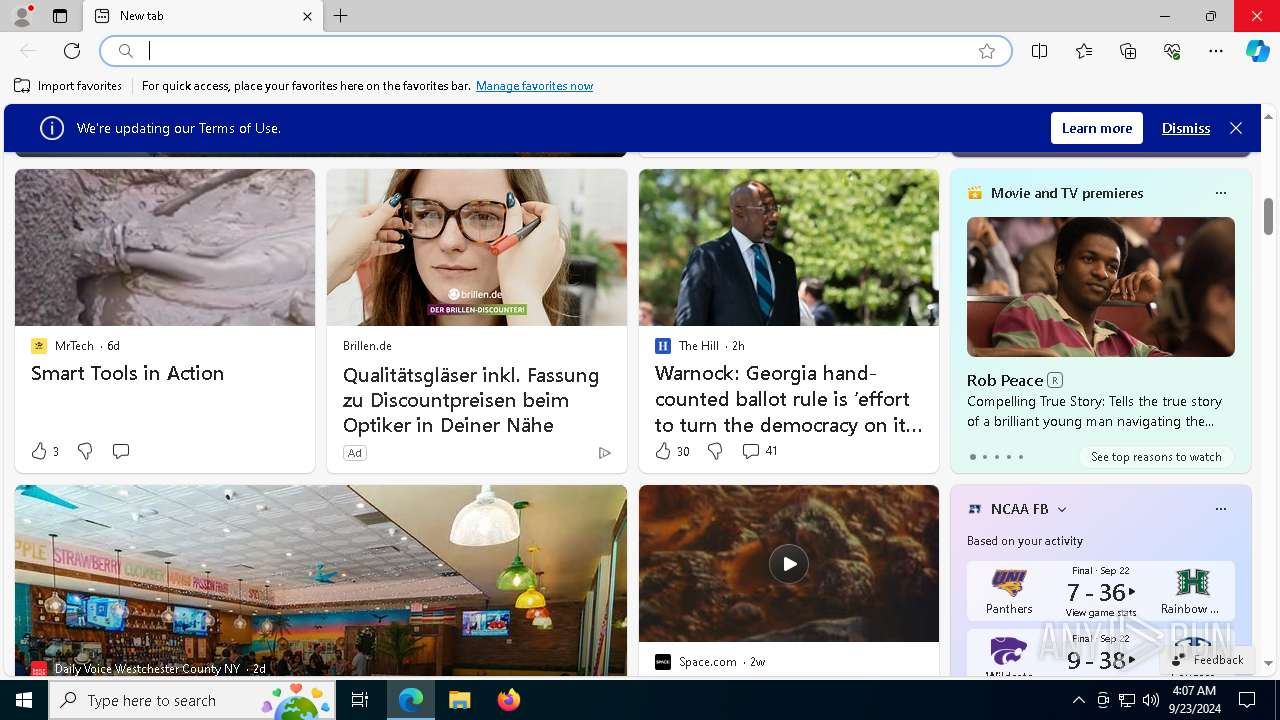Viewport: 1280px width, 720px height.
Task: Open the Brillen.de ad headline
Action: (471, 400)
